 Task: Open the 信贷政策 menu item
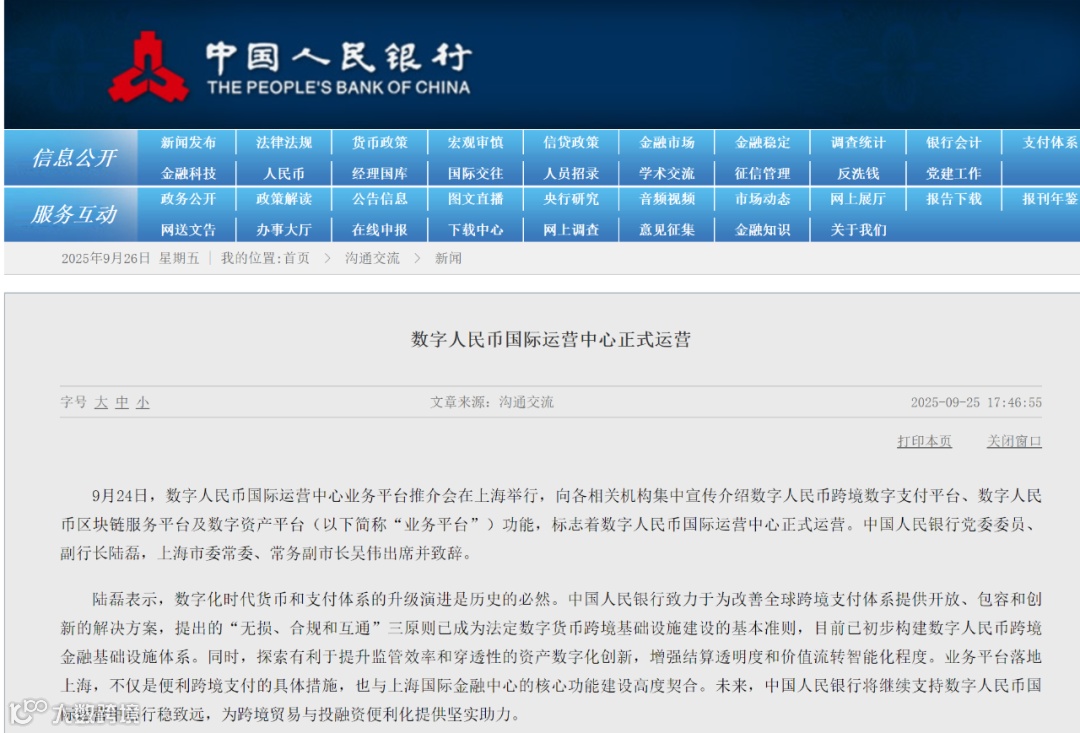pos(571,143)
